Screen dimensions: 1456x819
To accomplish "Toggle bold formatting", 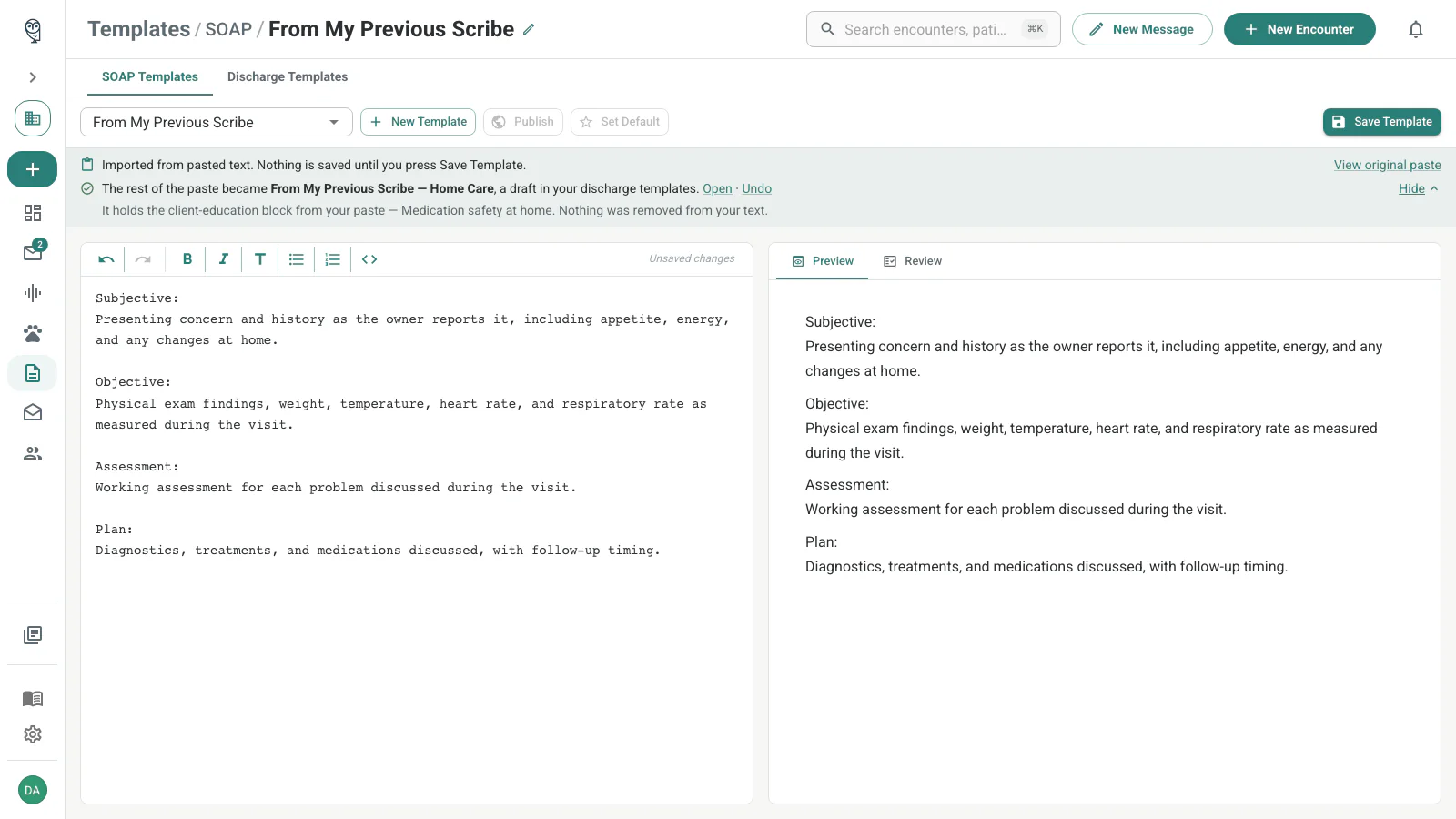I will pyautogui.click(x=187, y=259).
